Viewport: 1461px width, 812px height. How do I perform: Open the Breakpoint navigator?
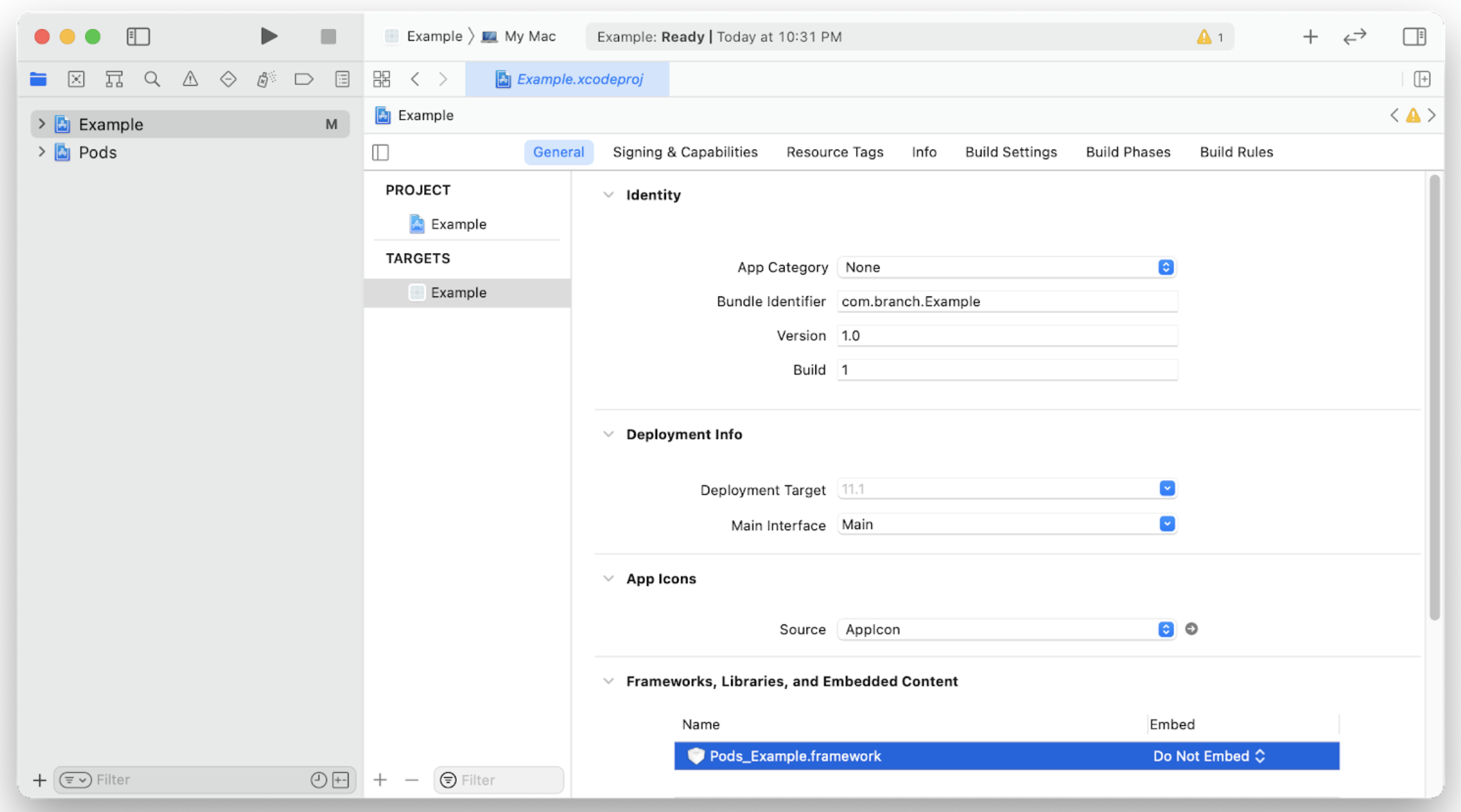pos(304,79)
